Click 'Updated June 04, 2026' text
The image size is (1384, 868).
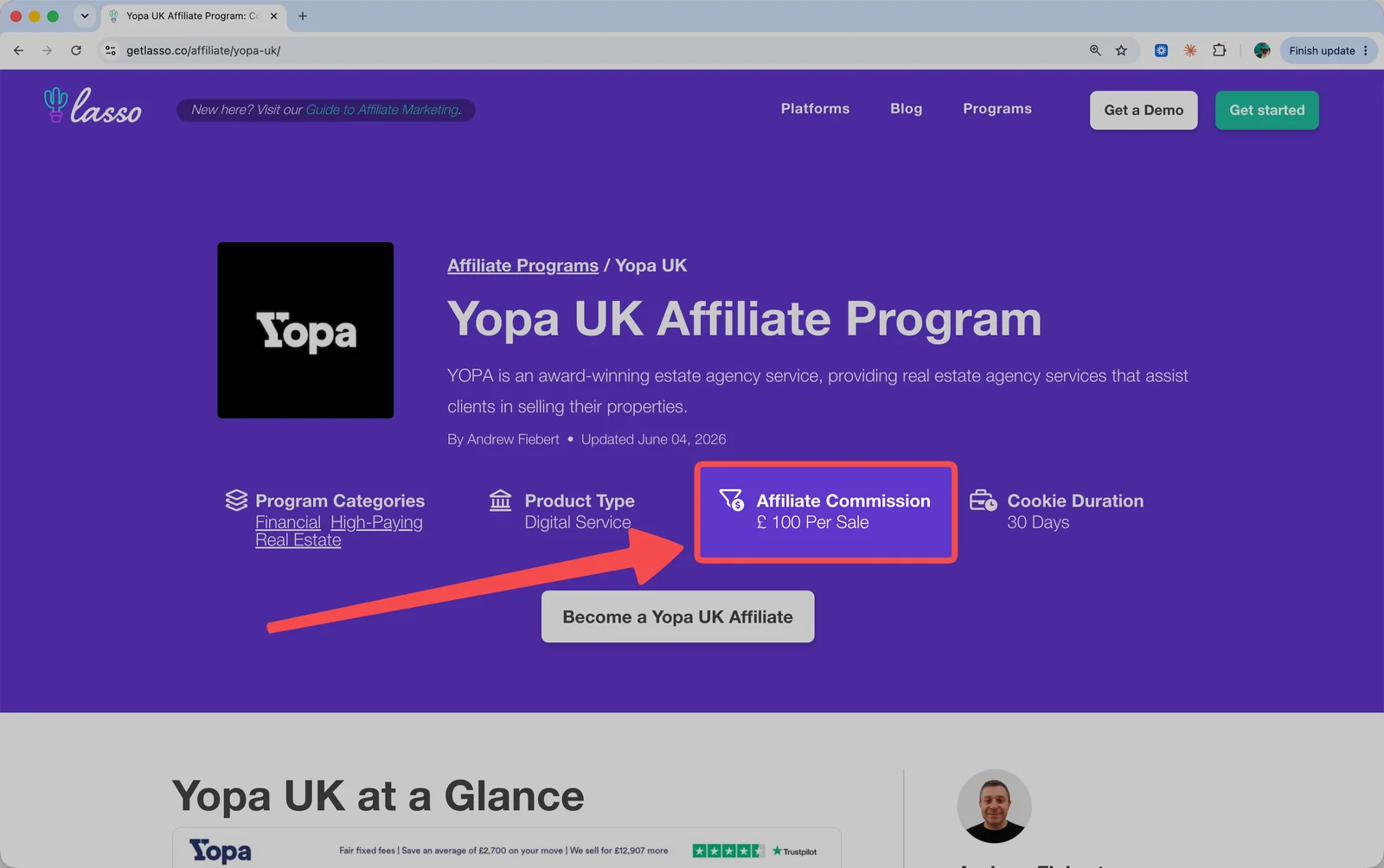pyautogui.click(x=653, y=439)
